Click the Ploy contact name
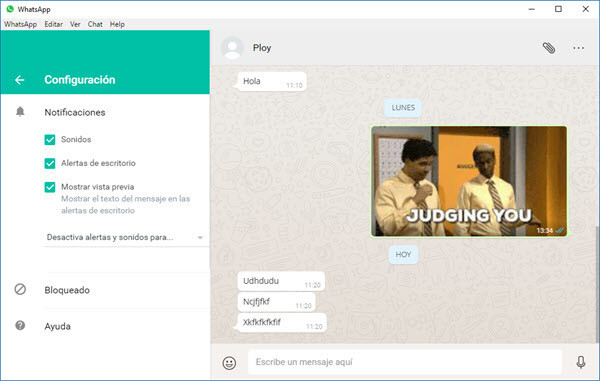The width and height of the screenshot is (600, 381). click(262, 48)
